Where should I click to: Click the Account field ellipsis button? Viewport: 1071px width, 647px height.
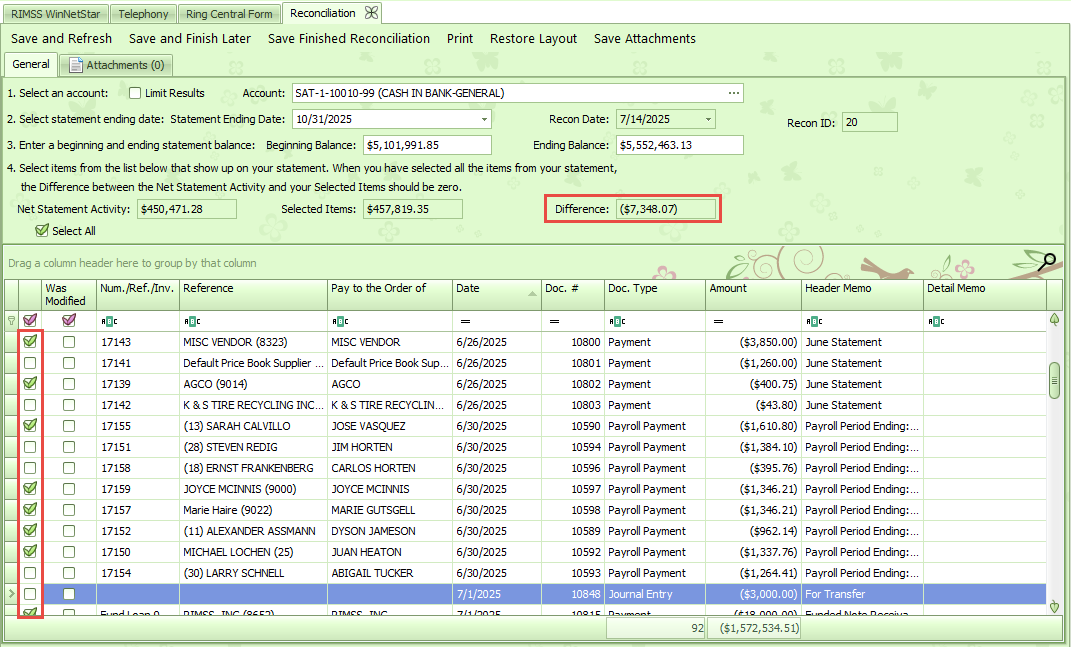coord(734,93)
